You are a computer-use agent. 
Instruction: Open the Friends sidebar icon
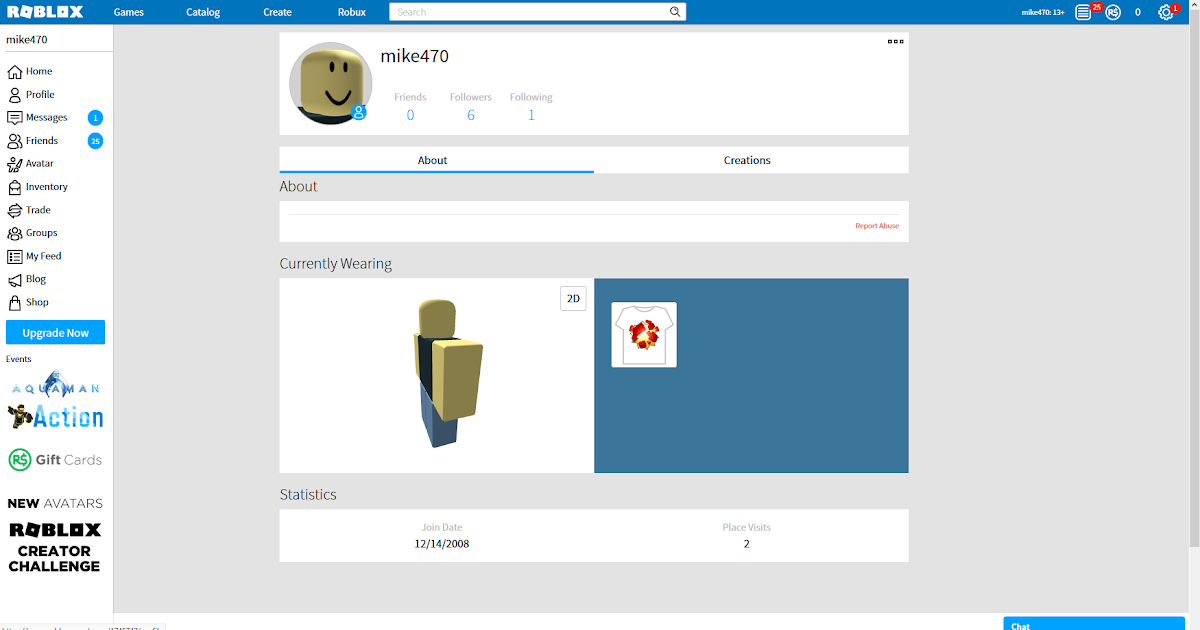pos(14,141)
